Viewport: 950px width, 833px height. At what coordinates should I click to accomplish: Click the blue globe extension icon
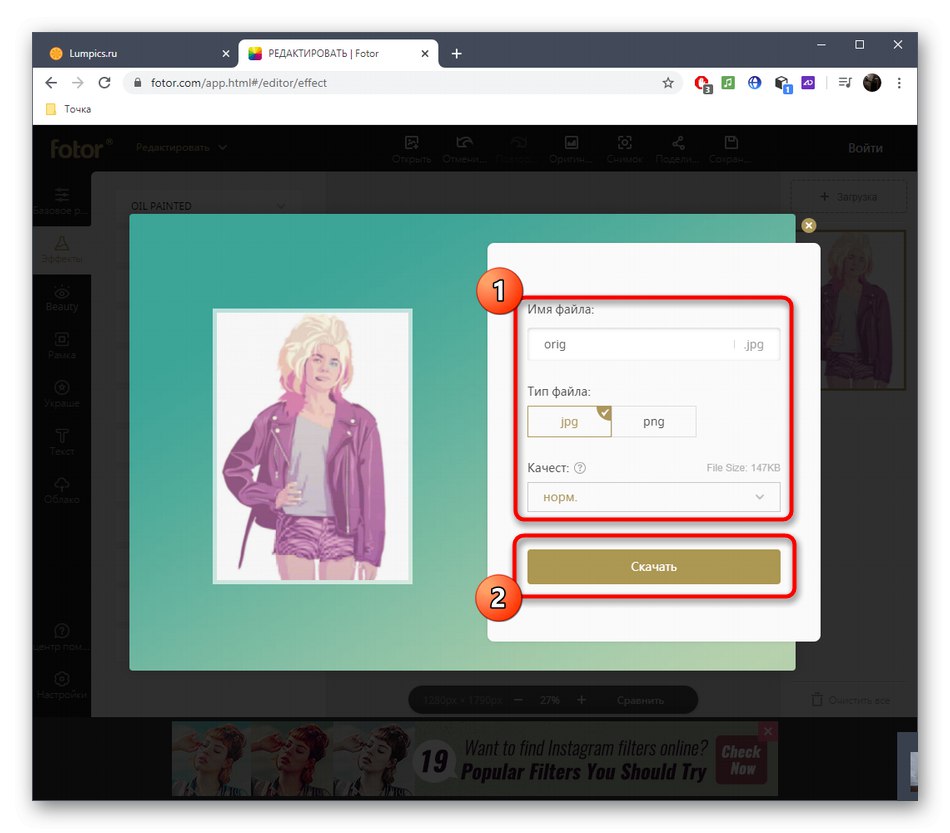(x=754, y=82)
